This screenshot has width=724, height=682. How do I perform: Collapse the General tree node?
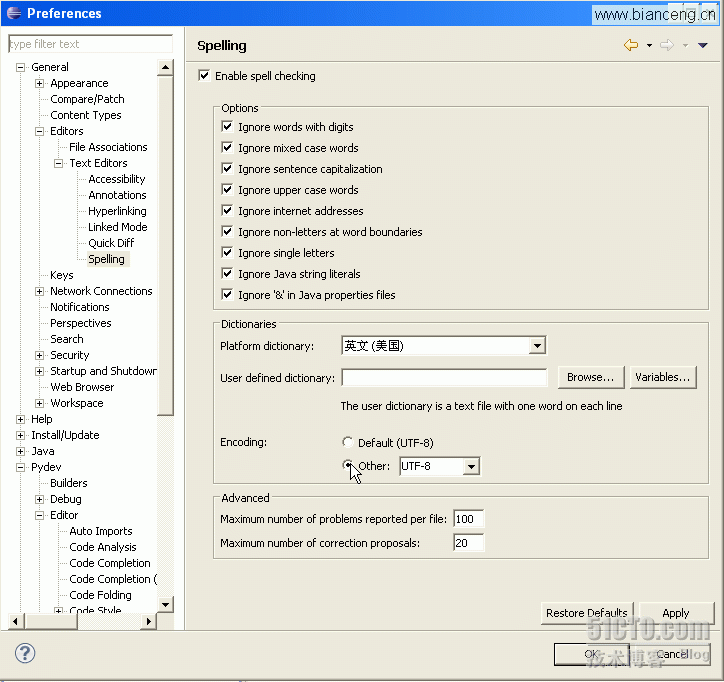click(20, 67)
